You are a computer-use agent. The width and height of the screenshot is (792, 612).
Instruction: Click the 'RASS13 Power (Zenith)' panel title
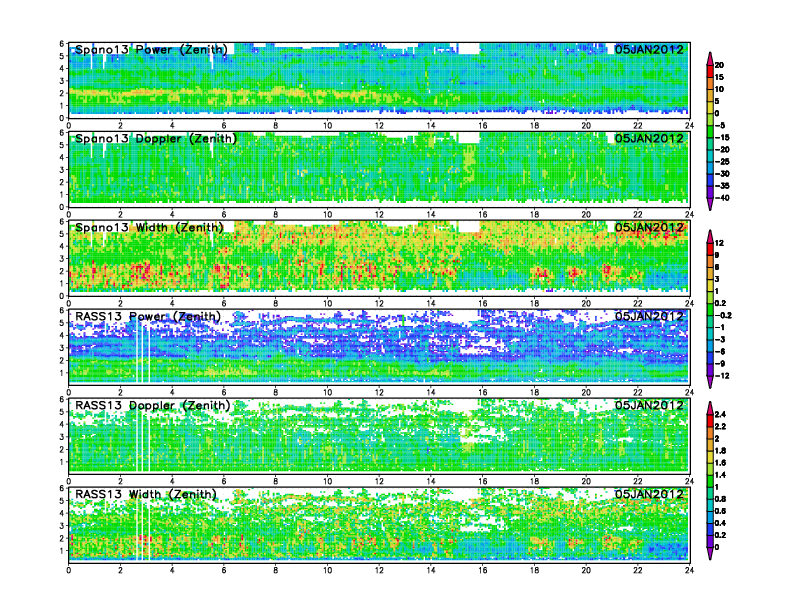coord(148,317)
